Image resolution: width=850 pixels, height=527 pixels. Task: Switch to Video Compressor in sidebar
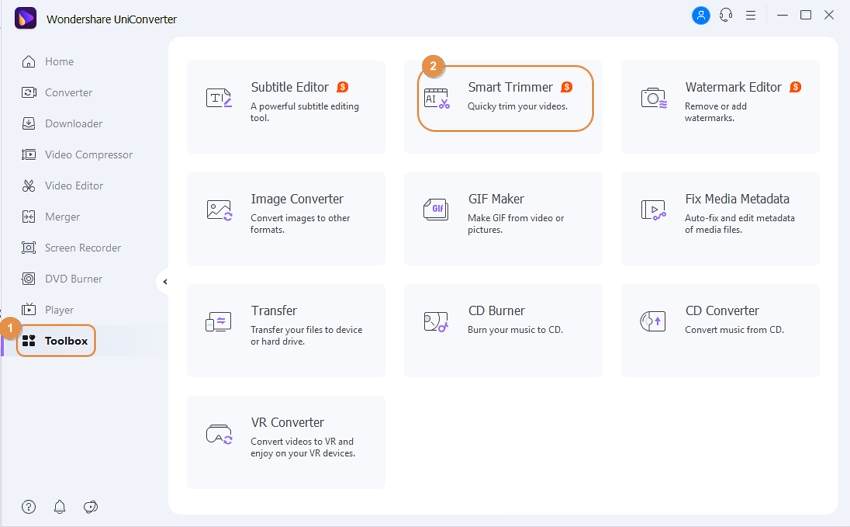pyautogui.click(x=87, y=155)
